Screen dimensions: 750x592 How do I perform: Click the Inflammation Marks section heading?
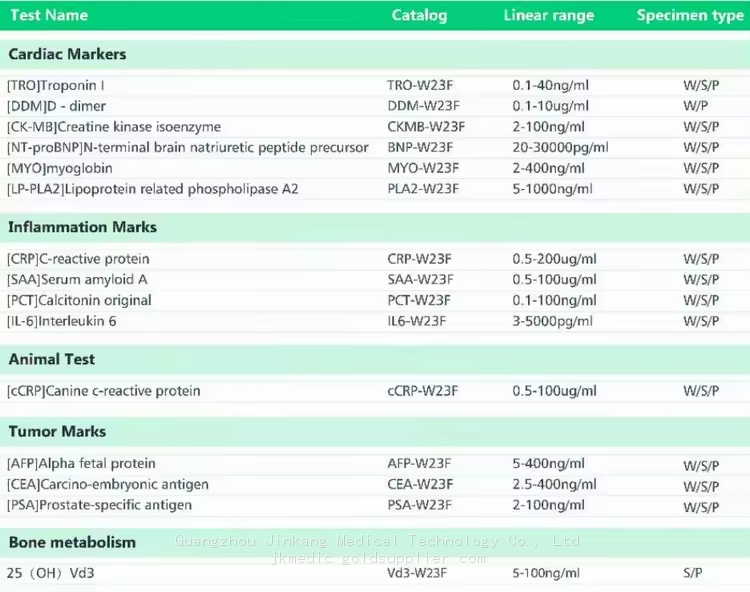pyautogui.click(x=82, y=227)
